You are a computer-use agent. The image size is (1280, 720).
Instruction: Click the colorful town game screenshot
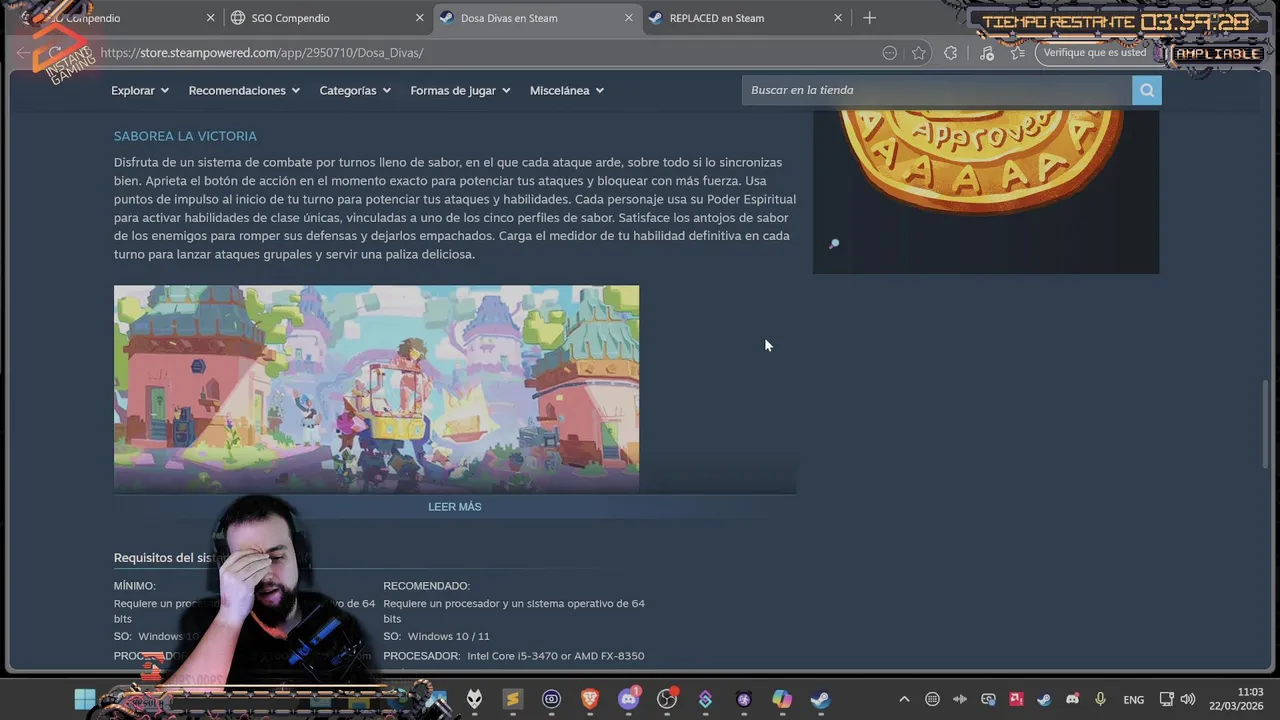coord(376,389)
